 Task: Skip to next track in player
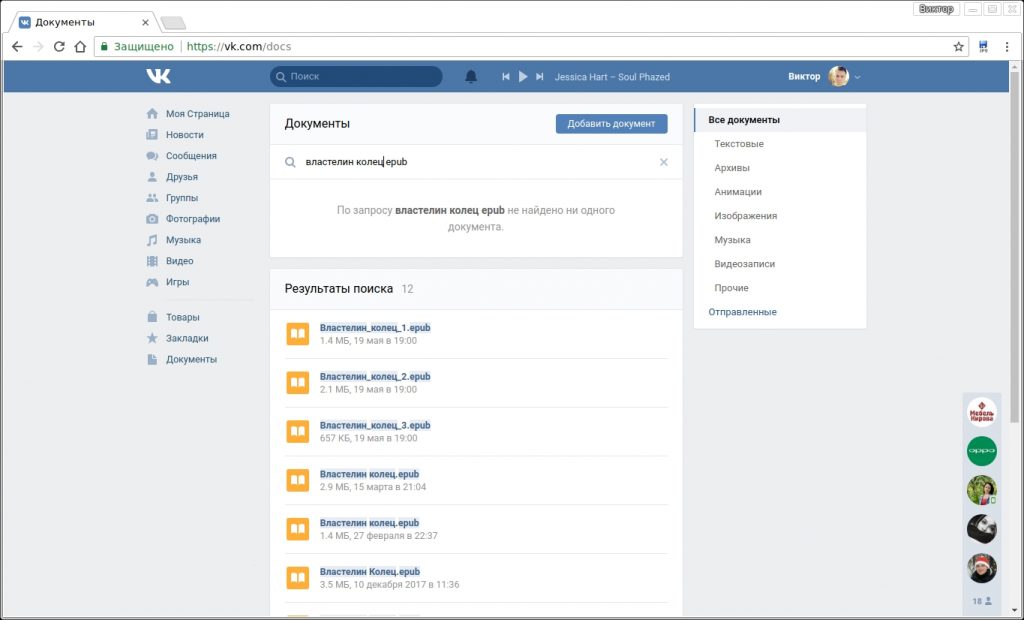pos(539,76)
